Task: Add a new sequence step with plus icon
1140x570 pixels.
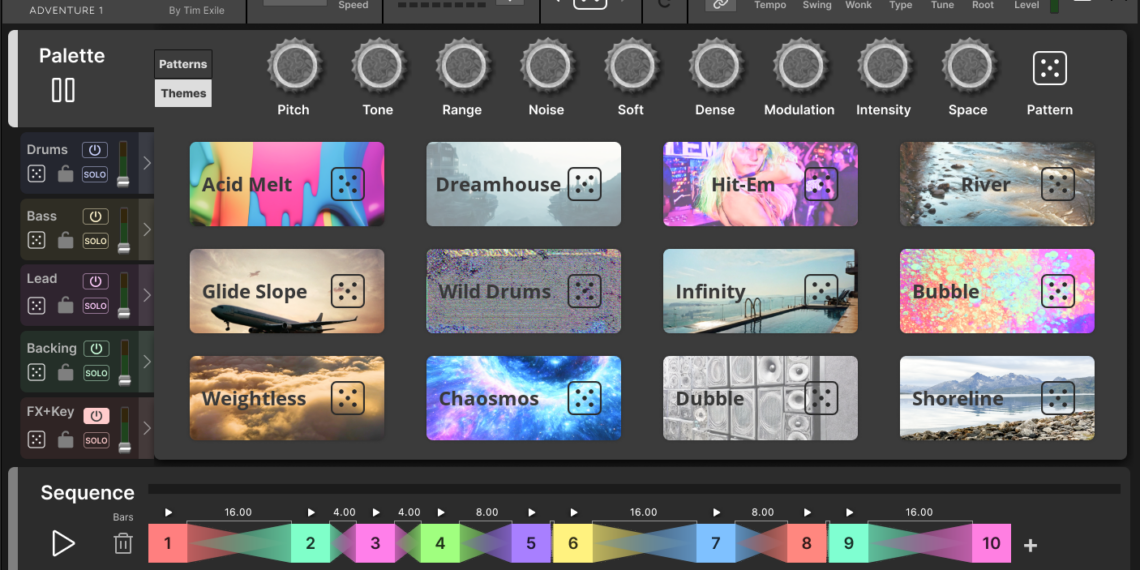Action: click(1030, 545)
